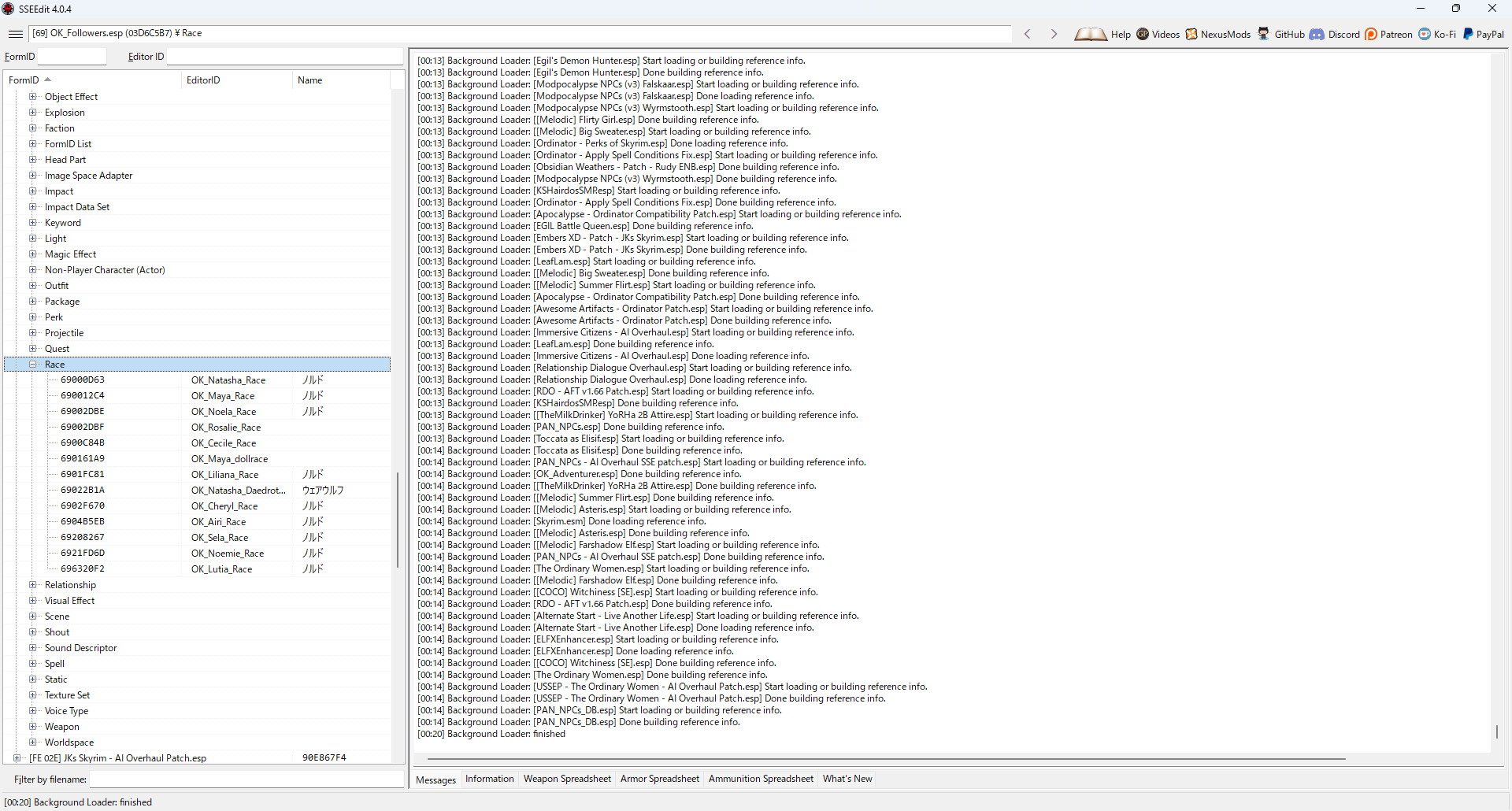1512x811 pixels.
Task: Open the Weapon Spreadsheet tab
Action: click(x=567, y=779)
